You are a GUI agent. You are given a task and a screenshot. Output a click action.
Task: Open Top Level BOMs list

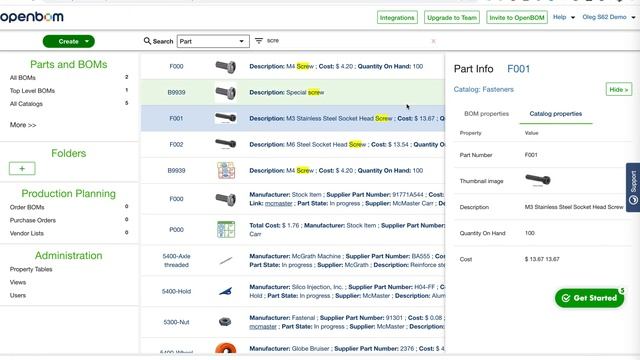pos(32,91)
